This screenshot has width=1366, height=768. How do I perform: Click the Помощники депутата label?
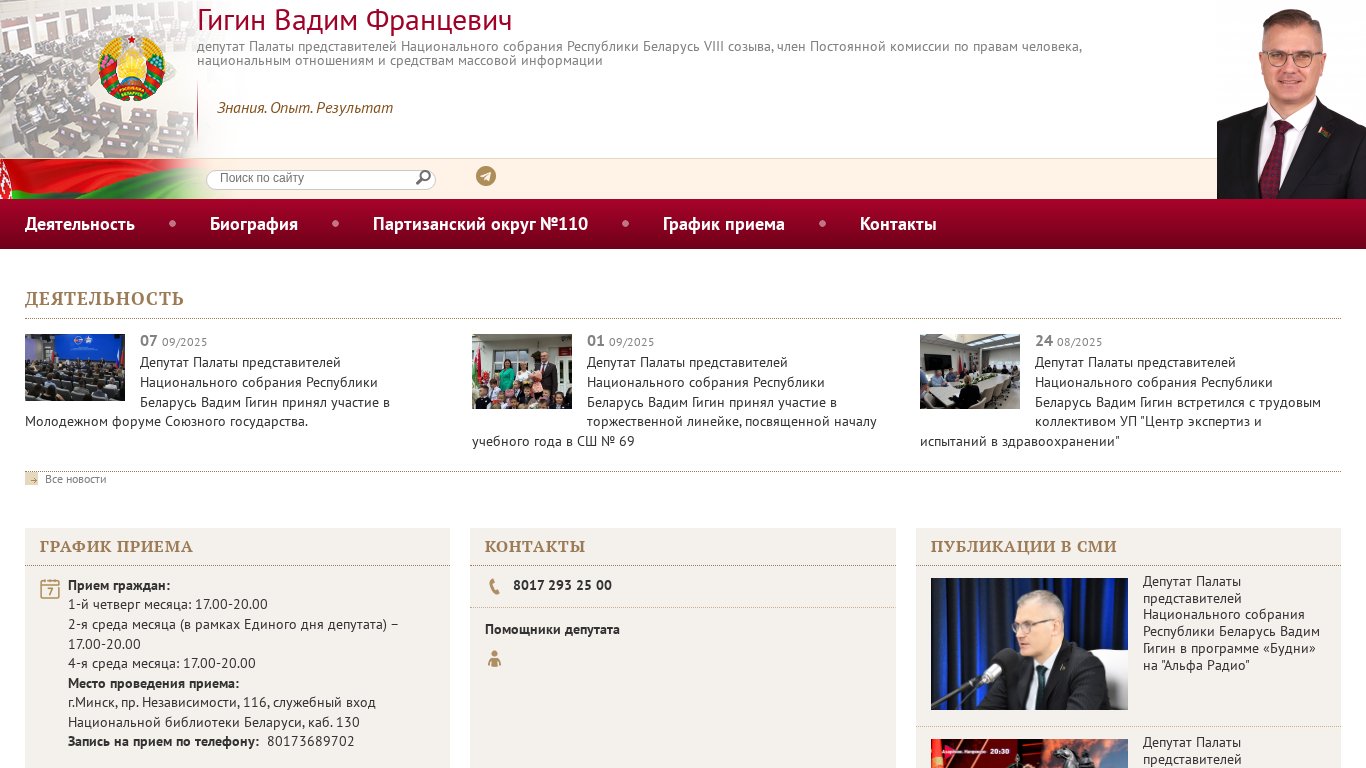pos(552,630)
